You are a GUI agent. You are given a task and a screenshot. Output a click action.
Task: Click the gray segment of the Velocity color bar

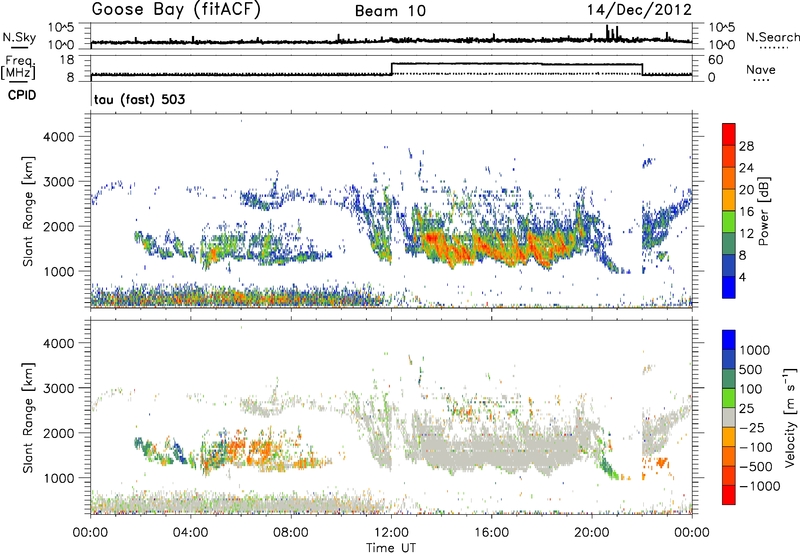pos(729,417)
